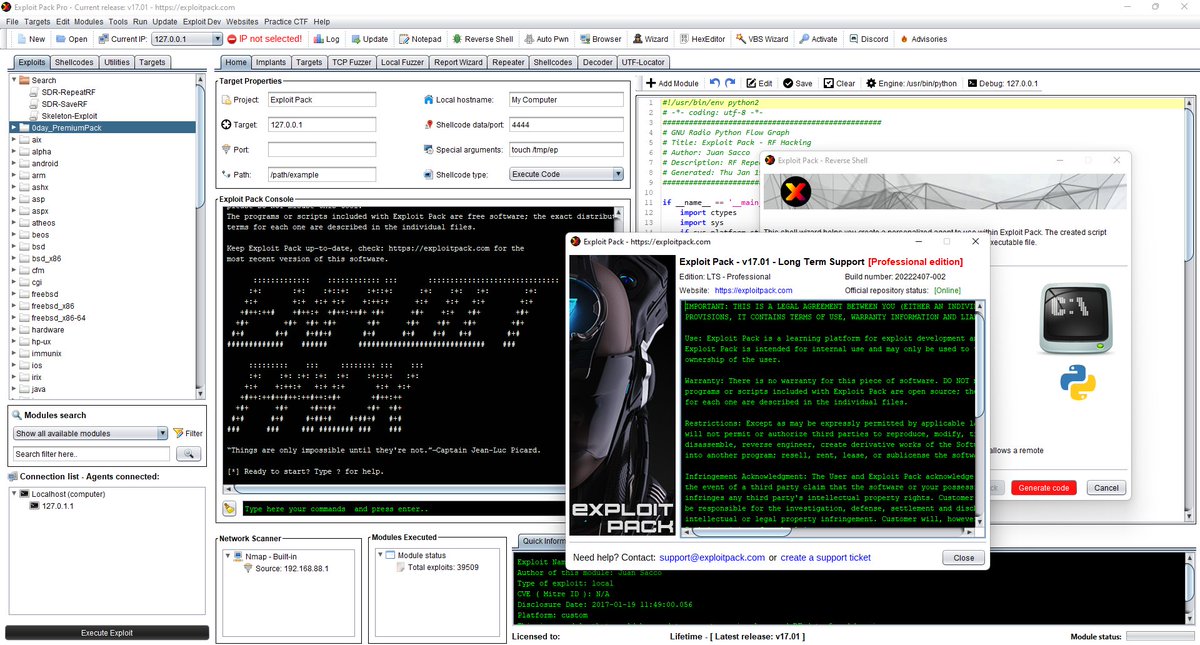
Task: Click the Filter funnel button
Action: pyautogui.click(x=188, y=434)
